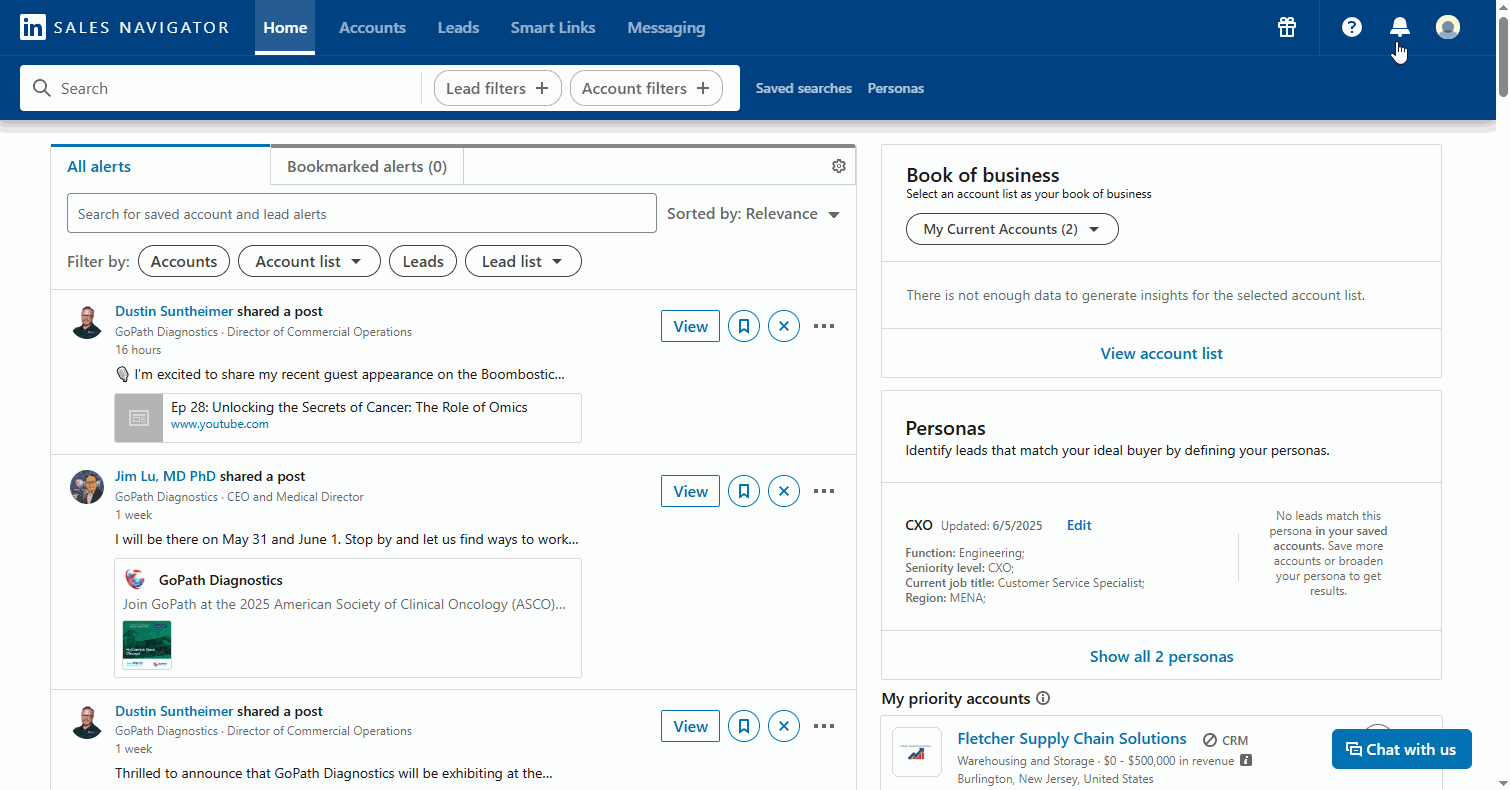1510x790 pixels.
Task: Switch to Bookmarked alerts (0) tab
Action: pyautogui.click(x=367, y=167)
